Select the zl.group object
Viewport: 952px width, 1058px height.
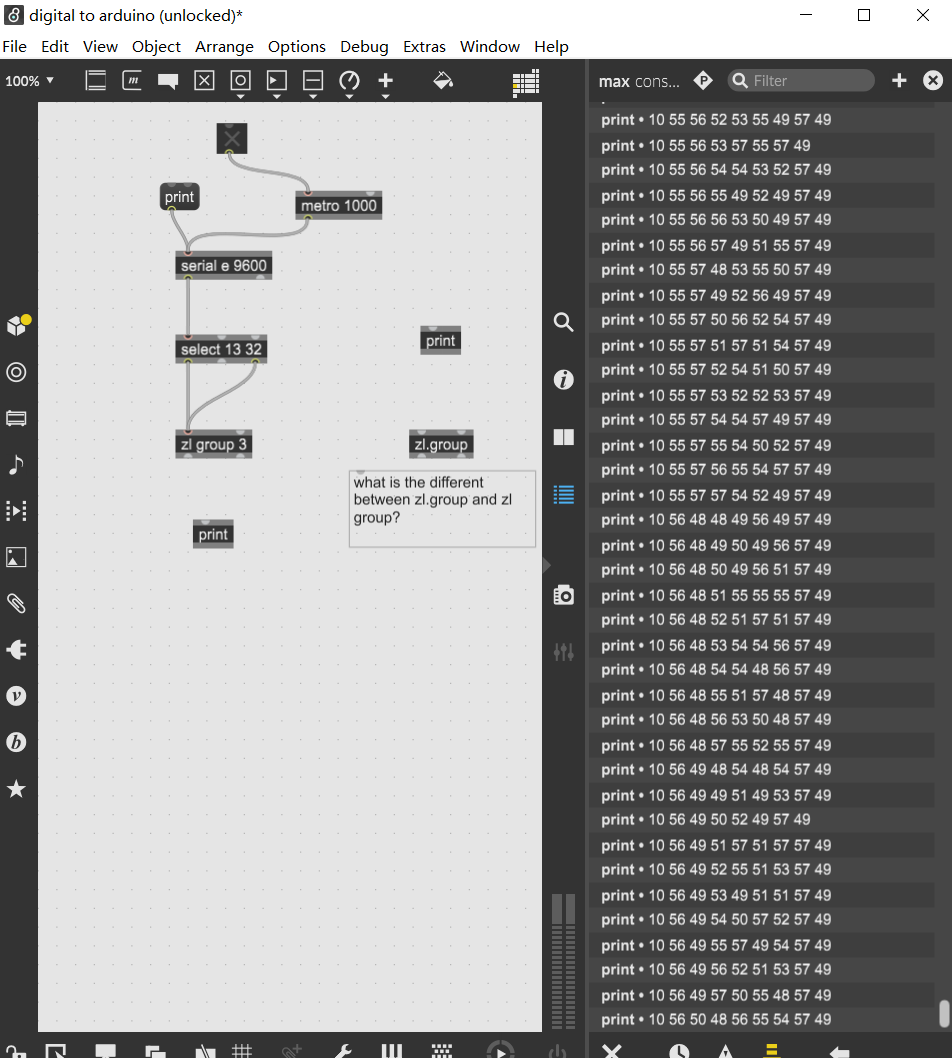[441, 445]
